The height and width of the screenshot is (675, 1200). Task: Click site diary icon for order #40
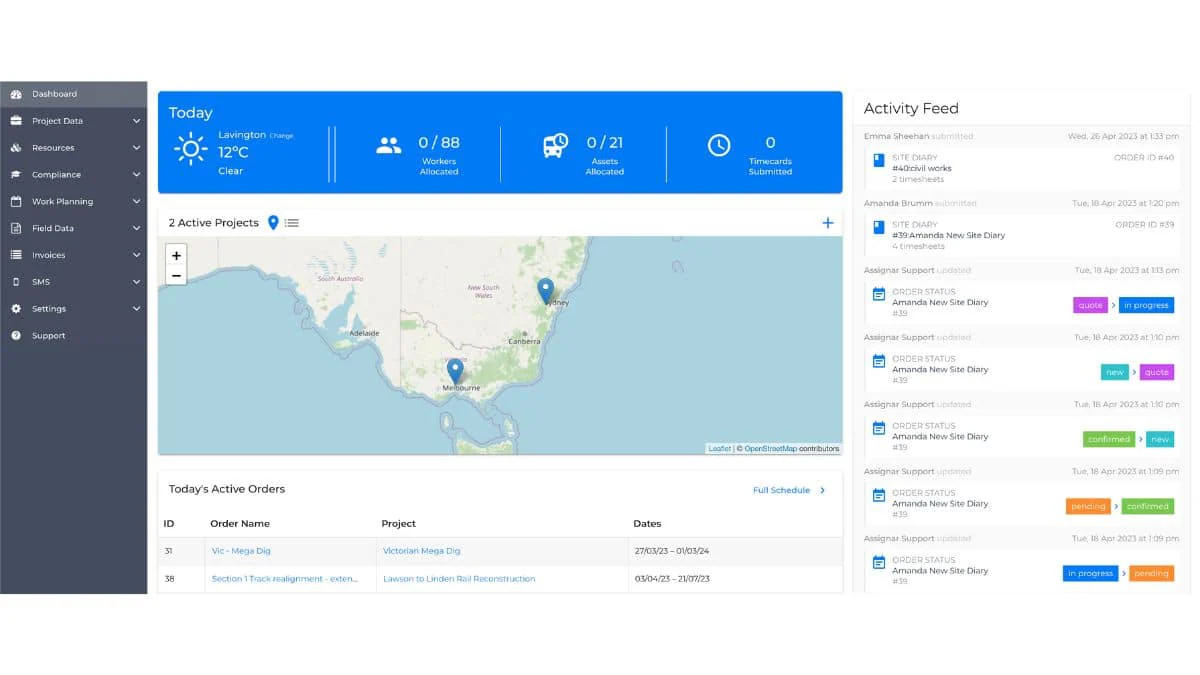[879, 159]
